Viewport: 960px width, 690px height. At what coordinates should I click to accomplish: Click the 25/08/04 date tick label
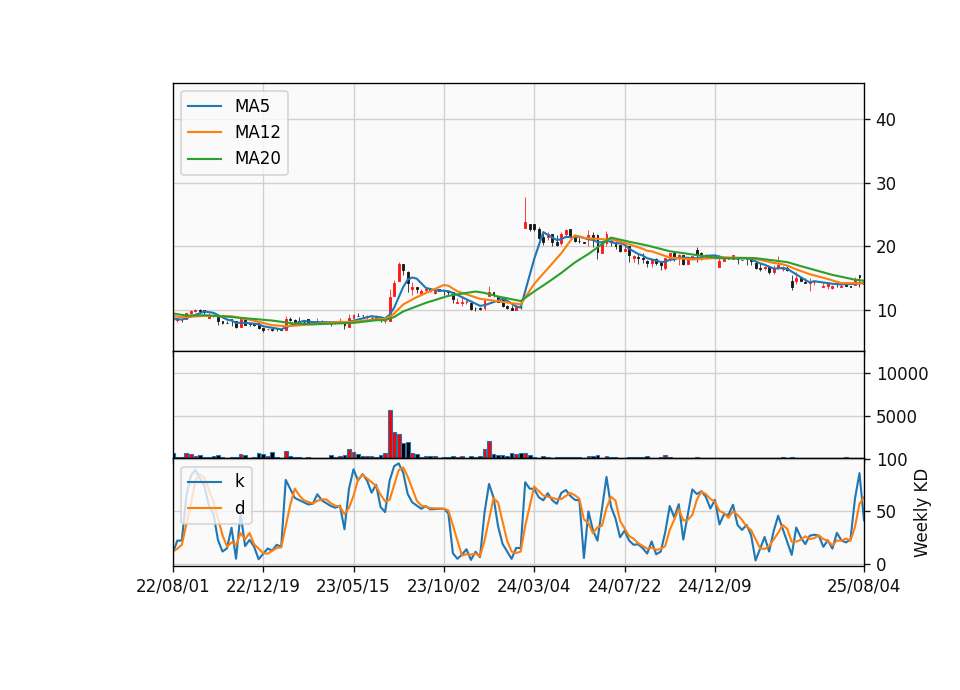click(863, 586)
